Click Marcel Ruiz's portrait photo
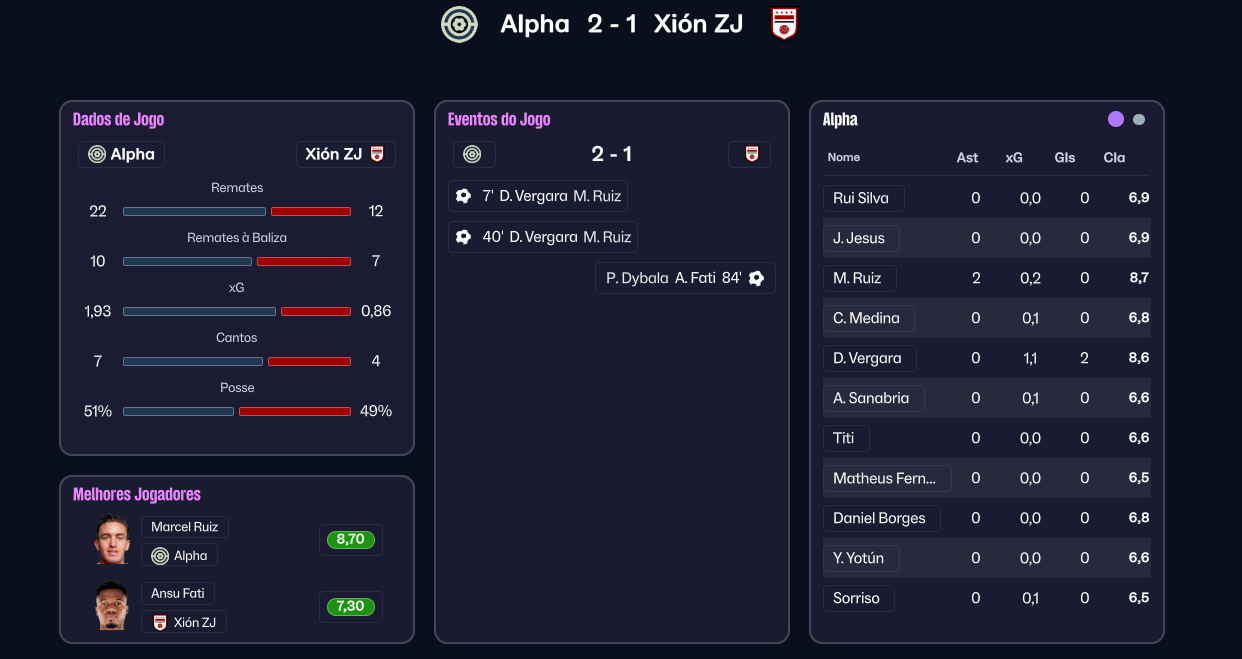This screenshot has width=1242, height=659. [112, 539]
